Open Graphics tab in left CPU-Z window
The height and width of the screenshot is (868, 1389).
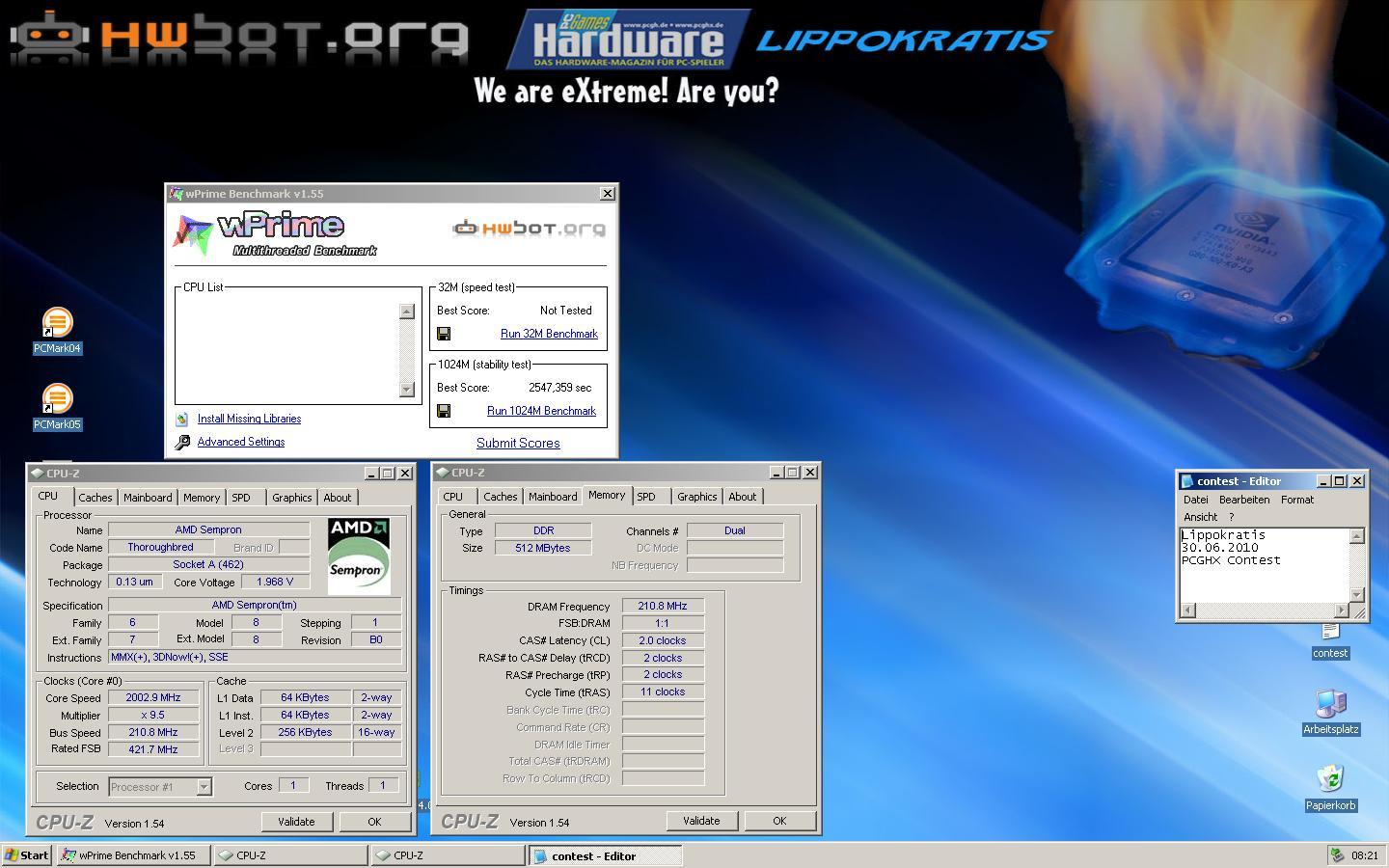[x=291, y=498]
